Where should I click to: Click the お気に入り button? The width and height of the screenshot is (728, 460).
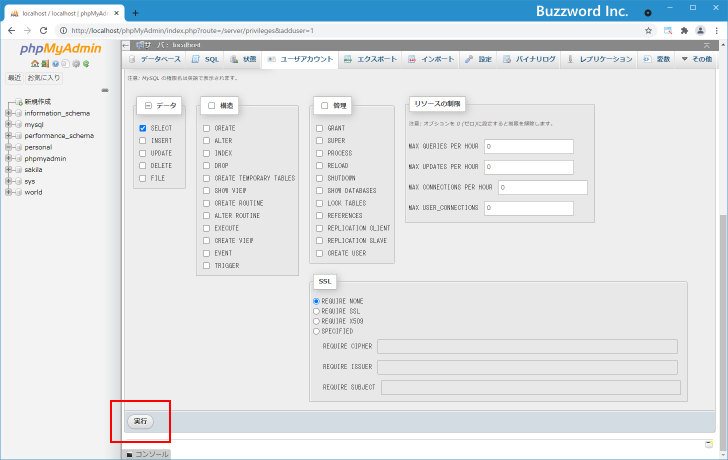point(44,78)
